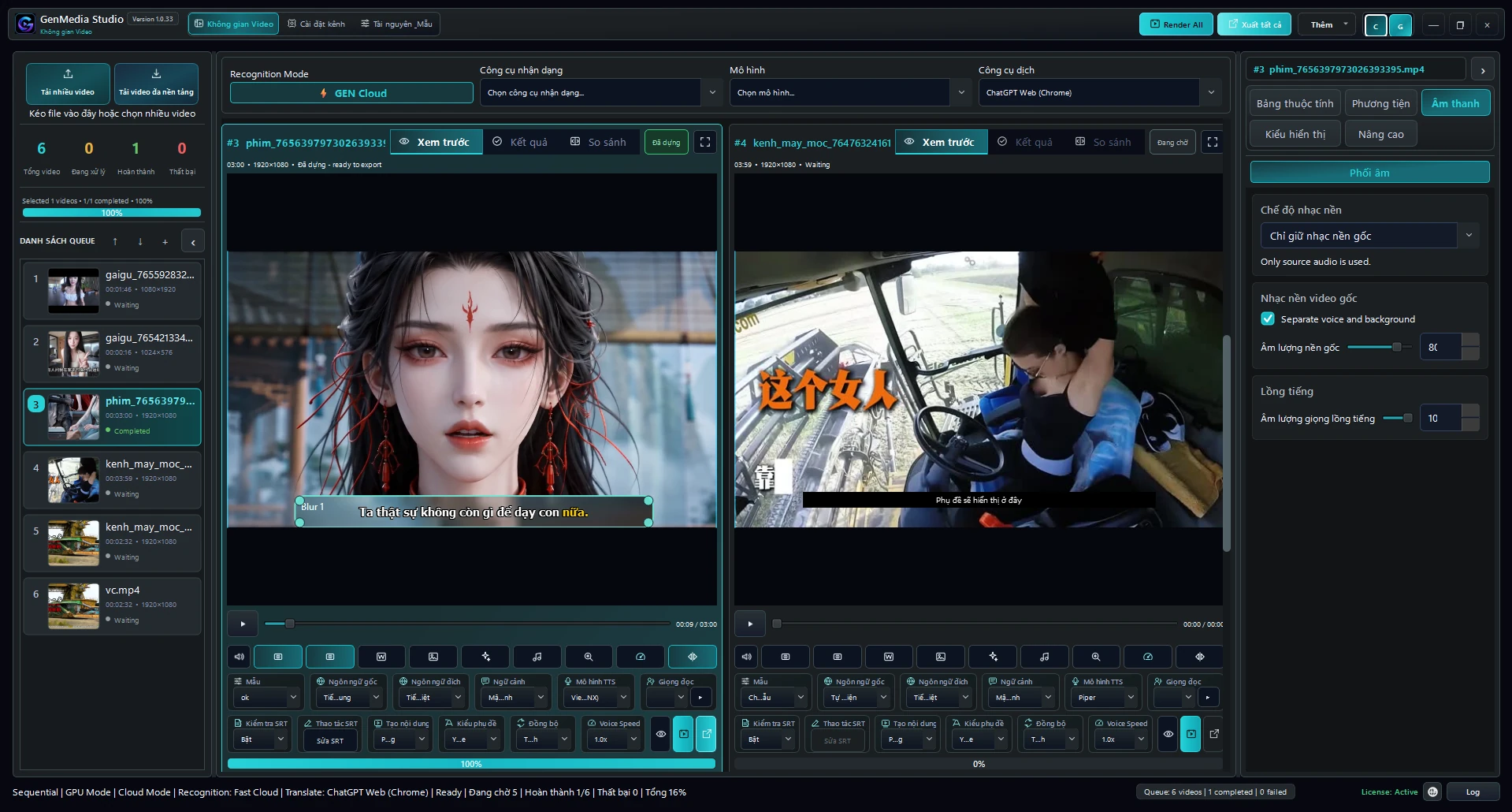Image resolution: width=1512 pixels, height=812 pixels.
Task: Open the W watermark tool in #3 phim panel
Action: (x=381, y=656)
